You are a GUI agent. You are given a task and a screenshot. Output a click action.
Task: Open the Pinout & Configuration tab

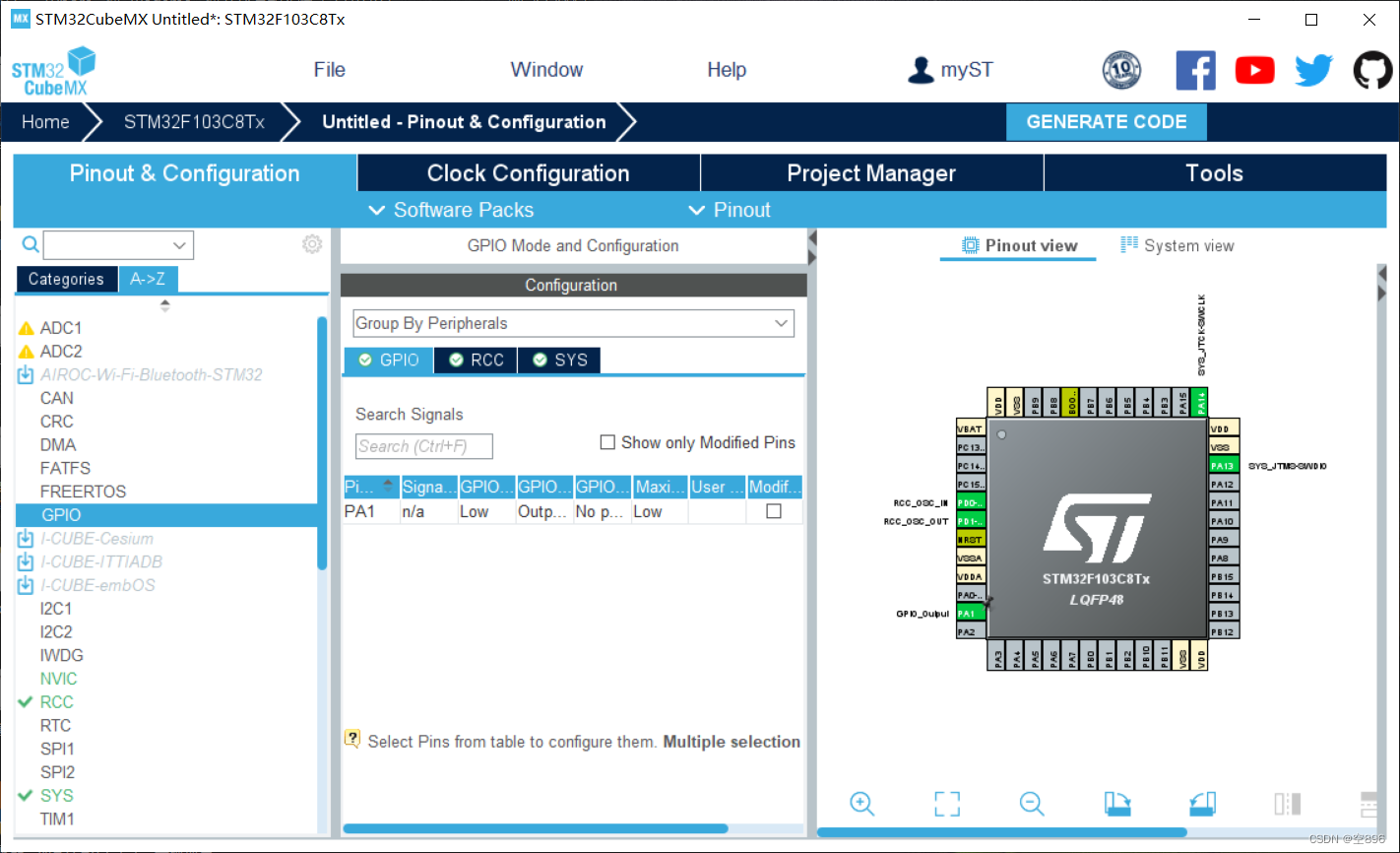point(184,173)
